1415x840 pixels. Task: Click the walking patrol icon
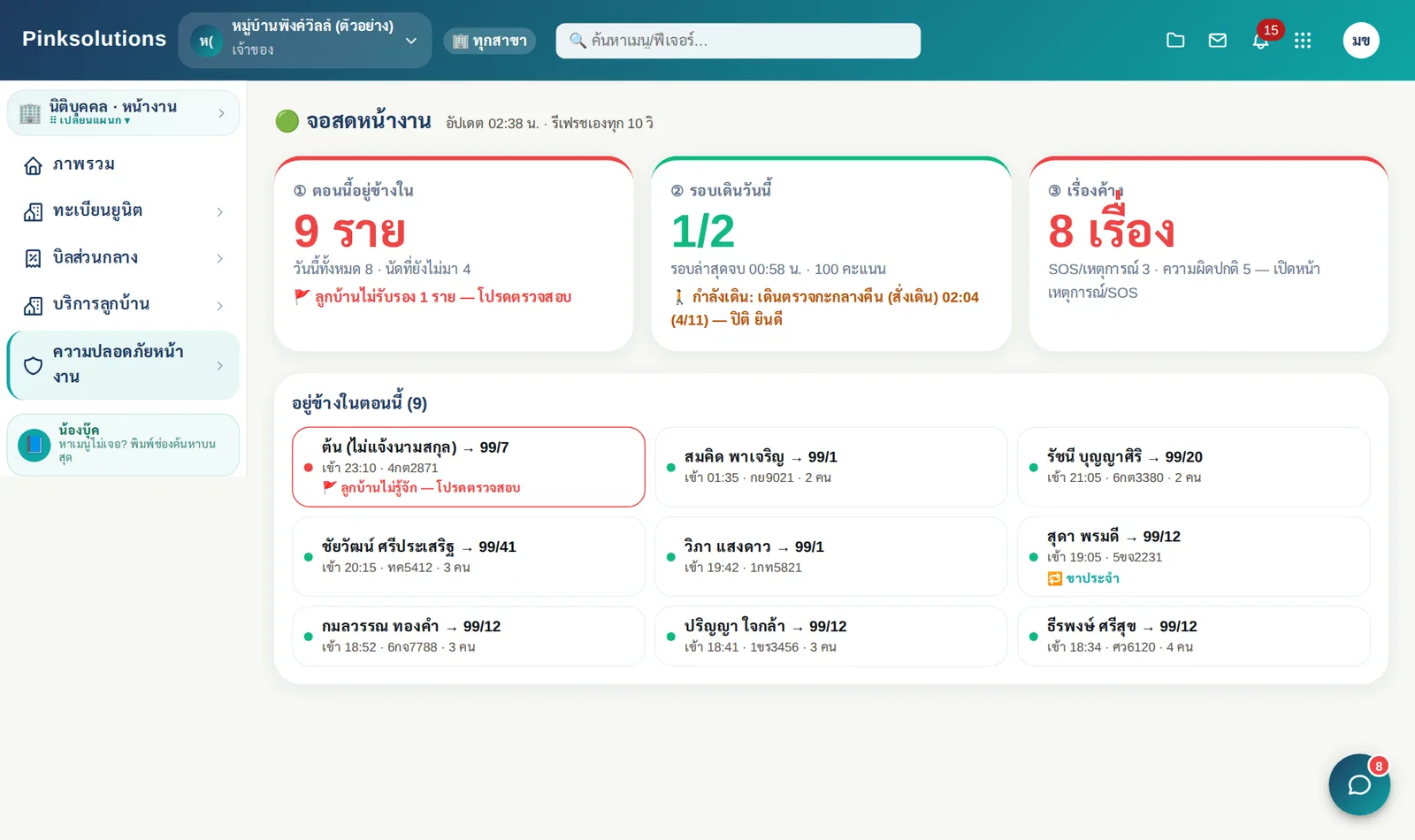coord(679,297)
